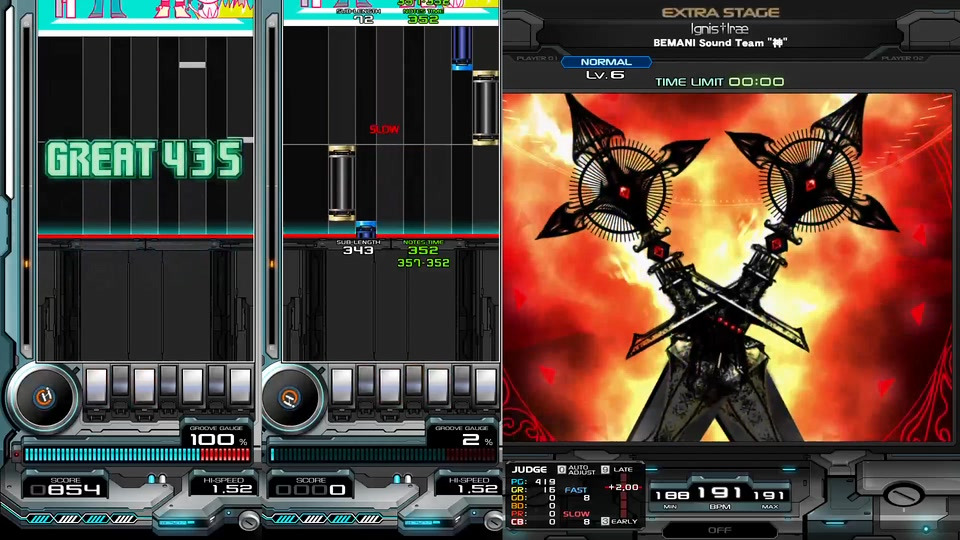960x540 pixels.
Task: Hit left player's seventh white key
Action: [240, 388]
